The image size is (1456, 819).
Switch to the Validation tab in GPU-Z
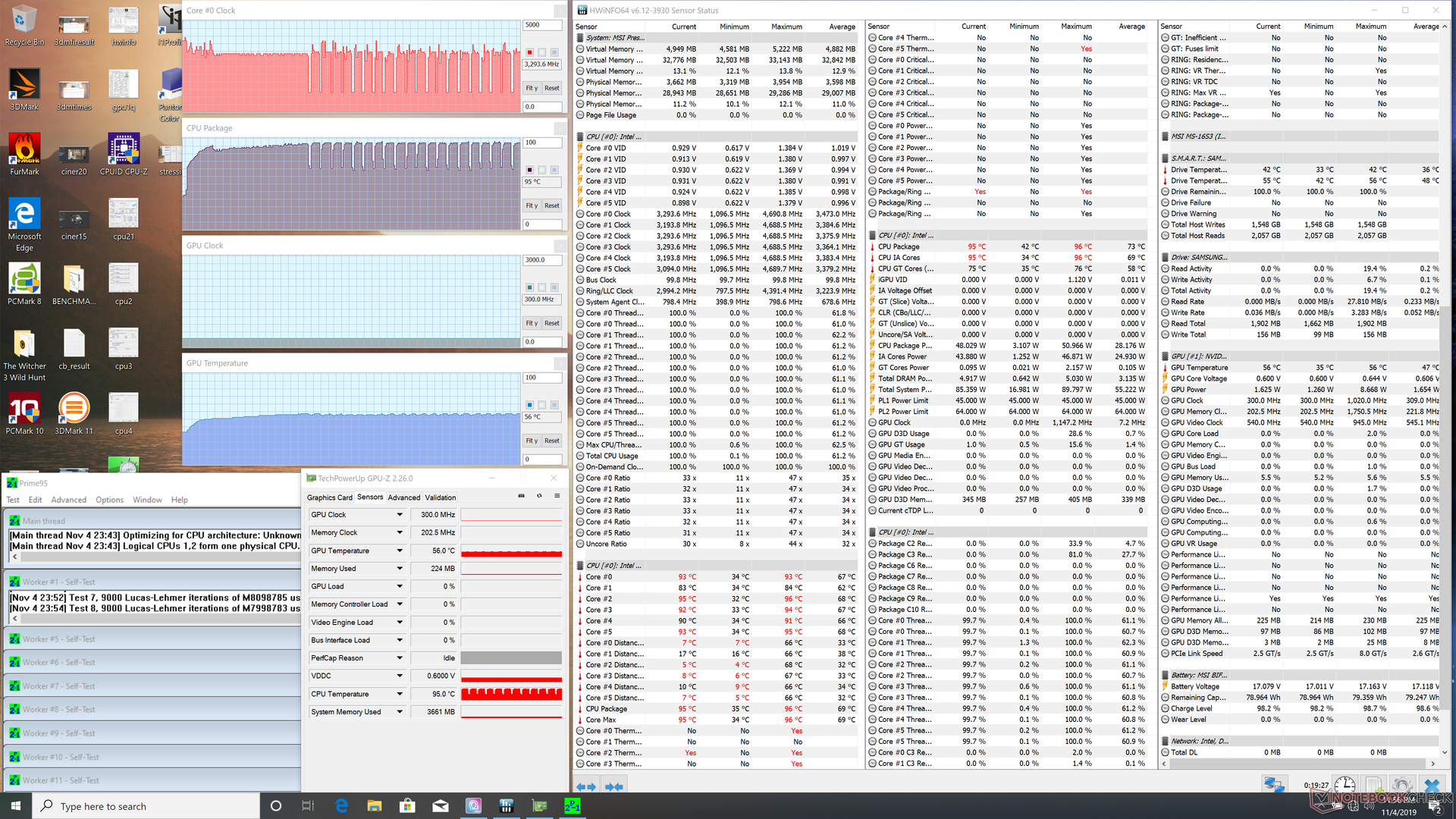tap(440, 497)
